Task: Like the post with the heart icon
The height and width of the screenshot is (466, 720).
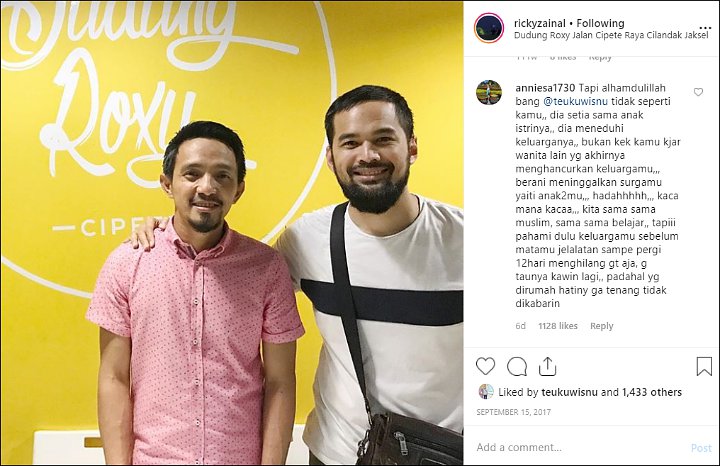Action: click(x=485, y=366)
